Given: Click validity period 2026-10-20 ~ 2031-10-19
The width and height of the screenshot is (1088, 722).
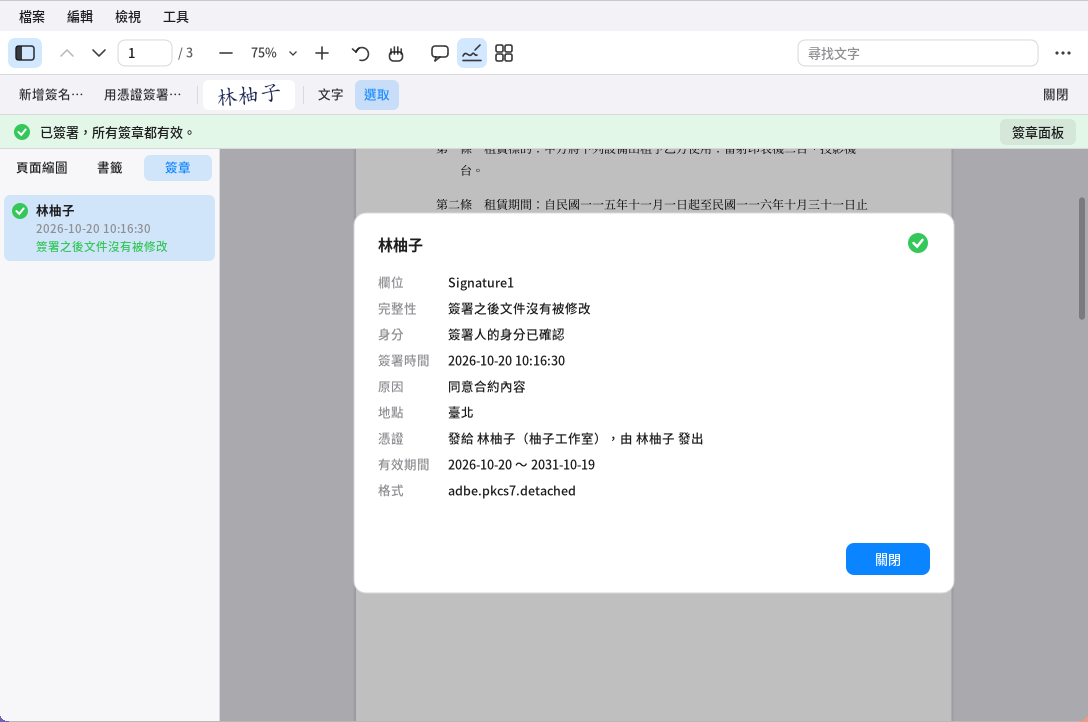Looking at the screenshot, I should pos(521,465).
